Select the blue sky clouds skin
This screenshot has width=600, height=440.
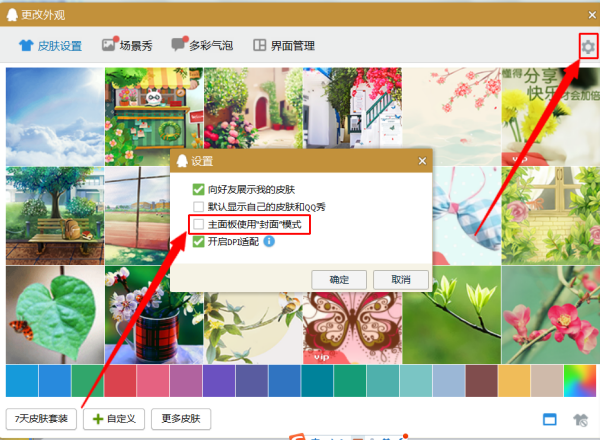coord(55,117)
